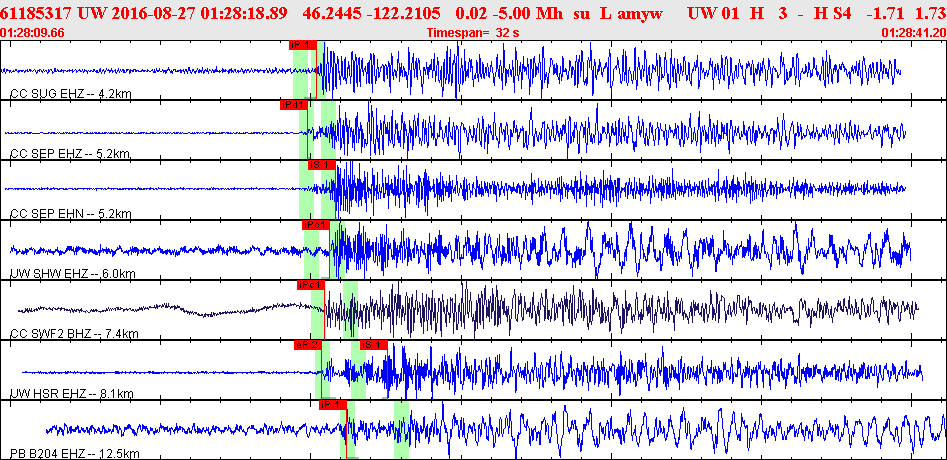Select the iPd1 pick flag on SEP EHZ
Viewport: 947px width, 460px height.
click(x=294, y=104)
